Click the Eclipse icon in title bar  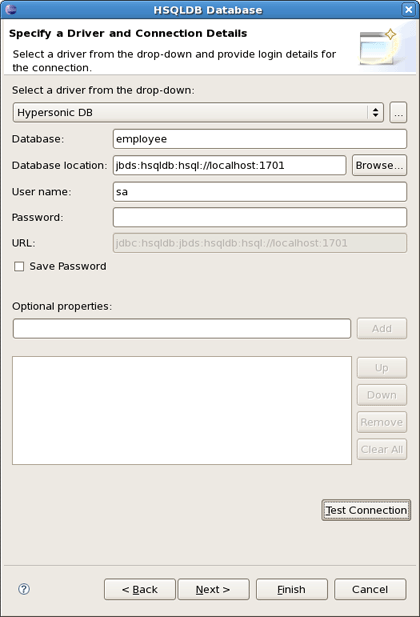11,9
